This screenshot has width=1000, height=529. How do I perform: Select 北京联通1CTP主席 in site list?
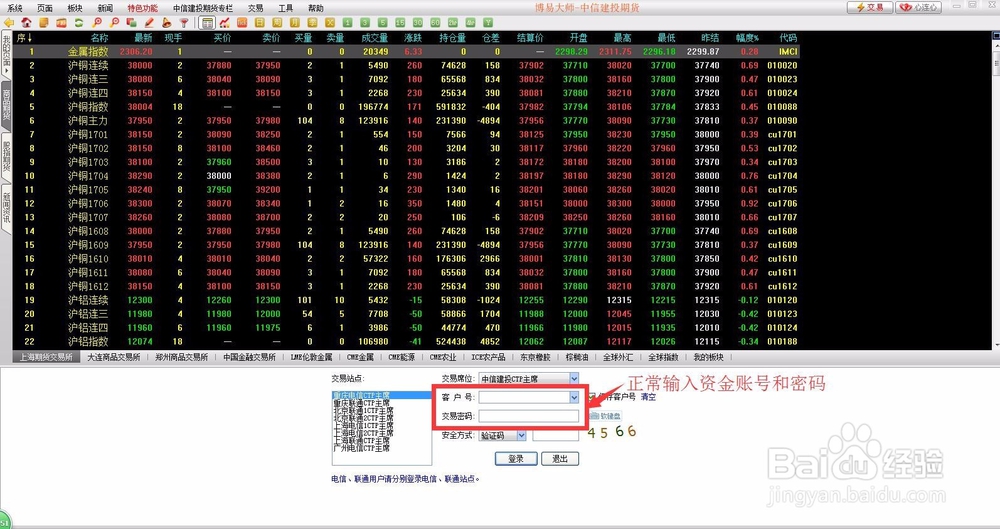[x=363, y=411]
